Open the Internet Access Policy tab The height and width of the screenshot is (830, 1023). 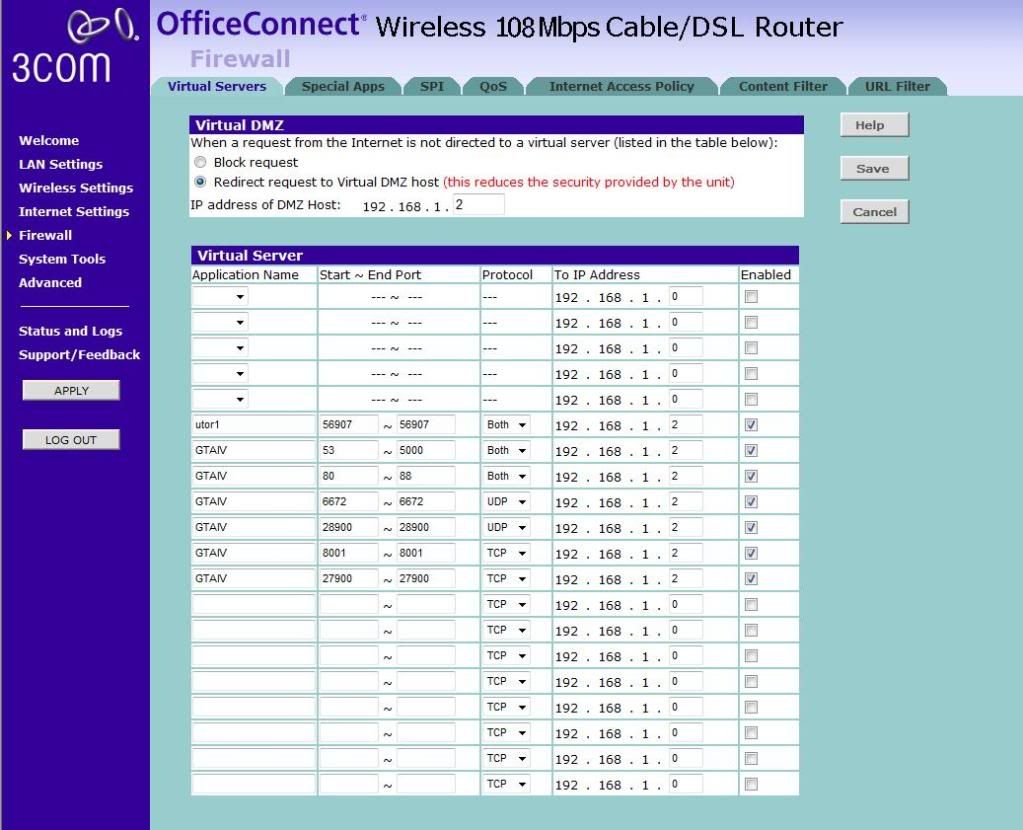[621, 87]
